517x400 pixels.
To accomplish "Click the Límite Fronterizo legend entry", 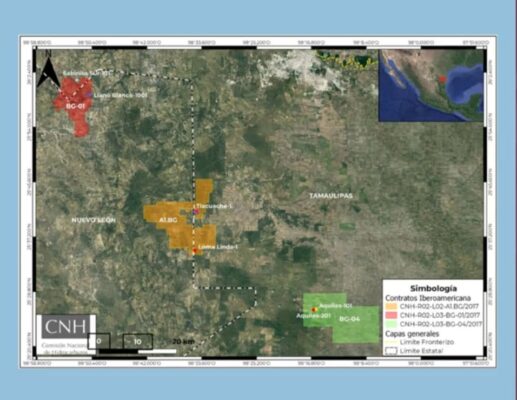I will [x=420, y=342].
